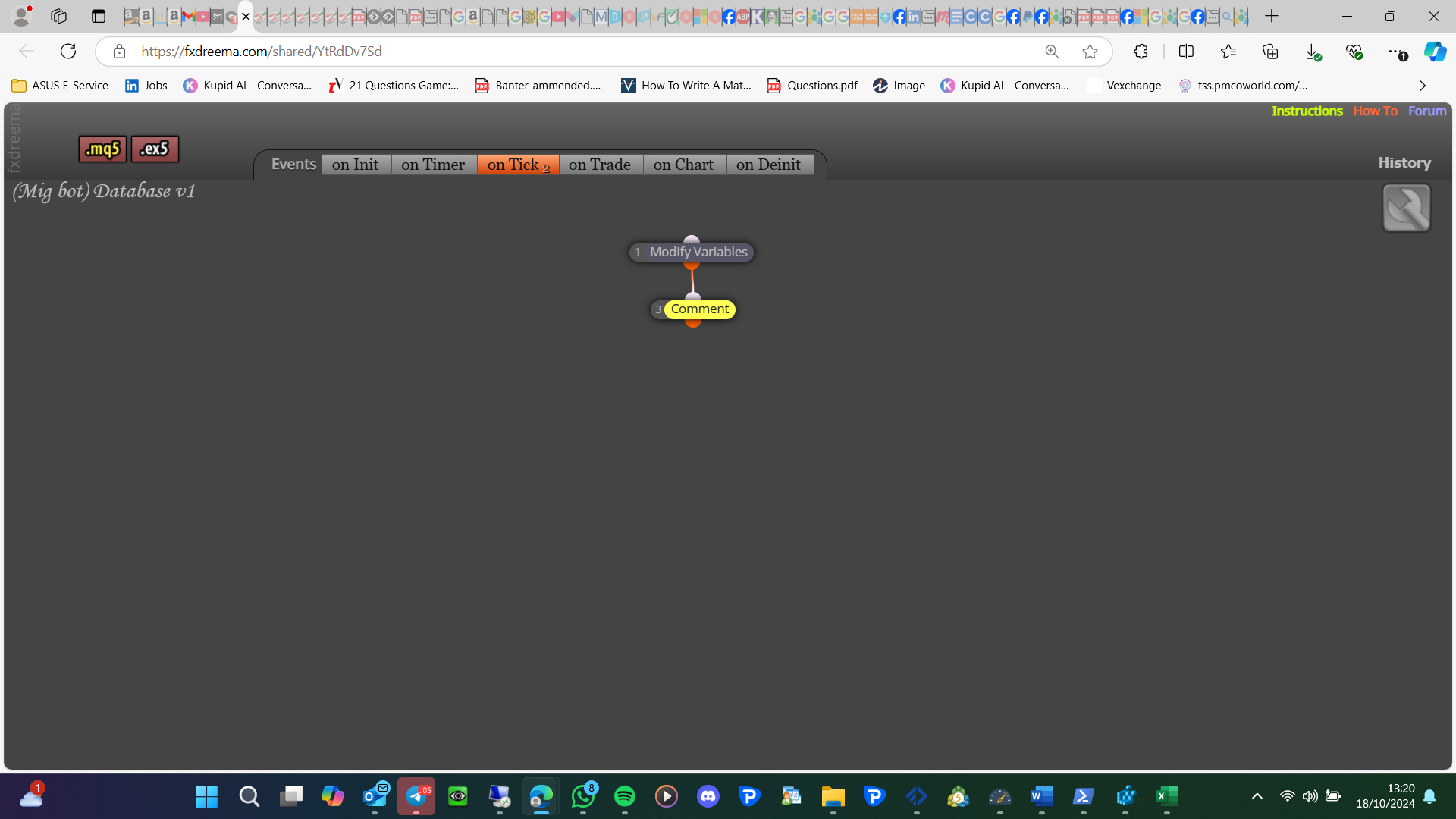Click the browser back arrow
Image resolution: width=1456 pixels, height=819 pixels.
pos(27,52)
